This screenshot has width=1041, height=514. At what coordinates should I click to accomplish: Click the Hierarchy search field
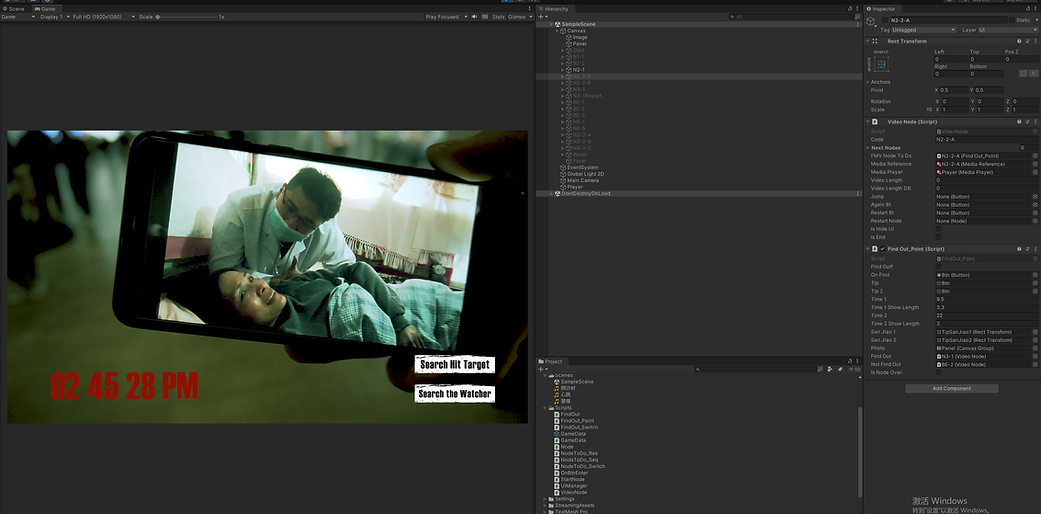point(790,17)
